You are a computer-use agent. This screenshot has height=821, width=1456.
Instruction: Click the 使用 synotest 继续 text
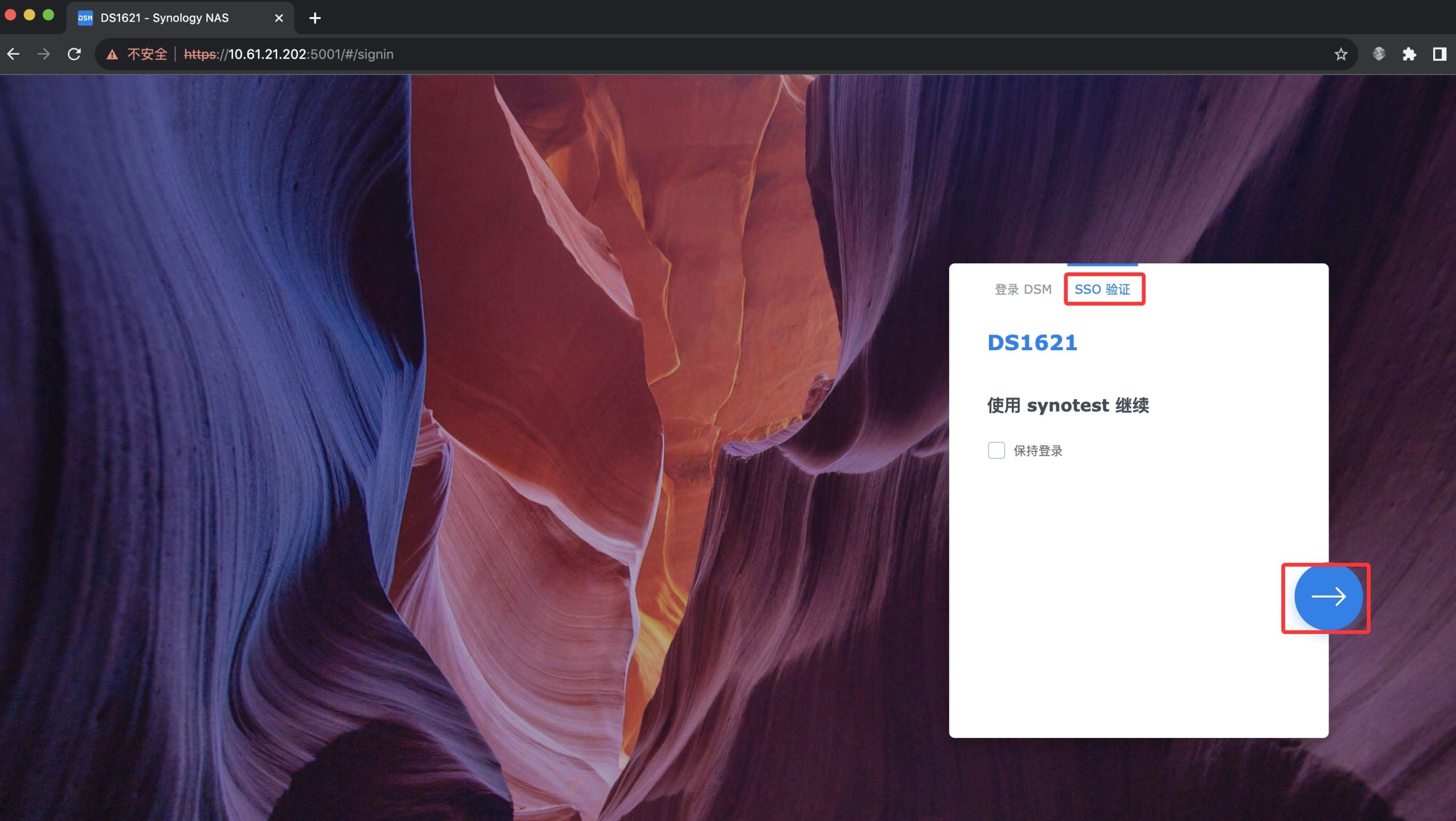click(x=1068, y=405)
